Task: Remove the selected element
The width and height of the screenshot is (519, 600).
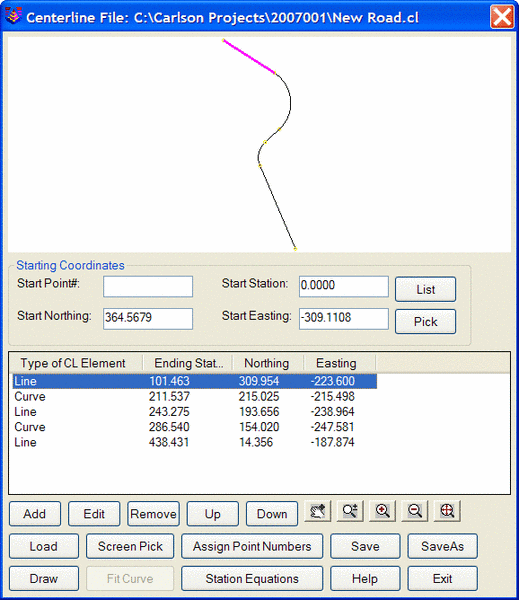Action: [153, 514]
